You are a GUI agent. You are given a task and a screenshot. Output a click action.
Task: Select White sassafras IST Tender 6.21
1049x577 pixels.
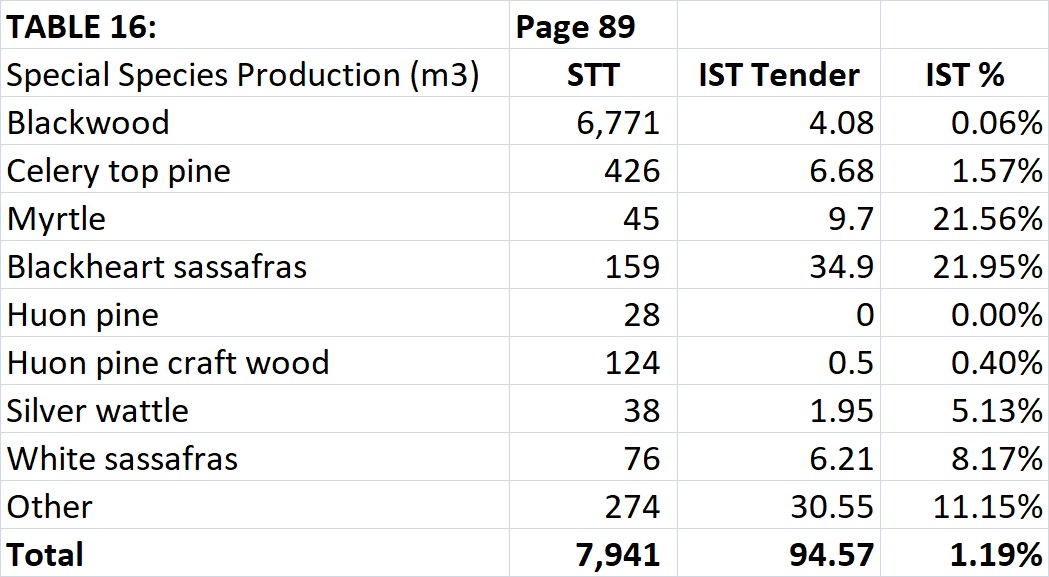(844, 458)
